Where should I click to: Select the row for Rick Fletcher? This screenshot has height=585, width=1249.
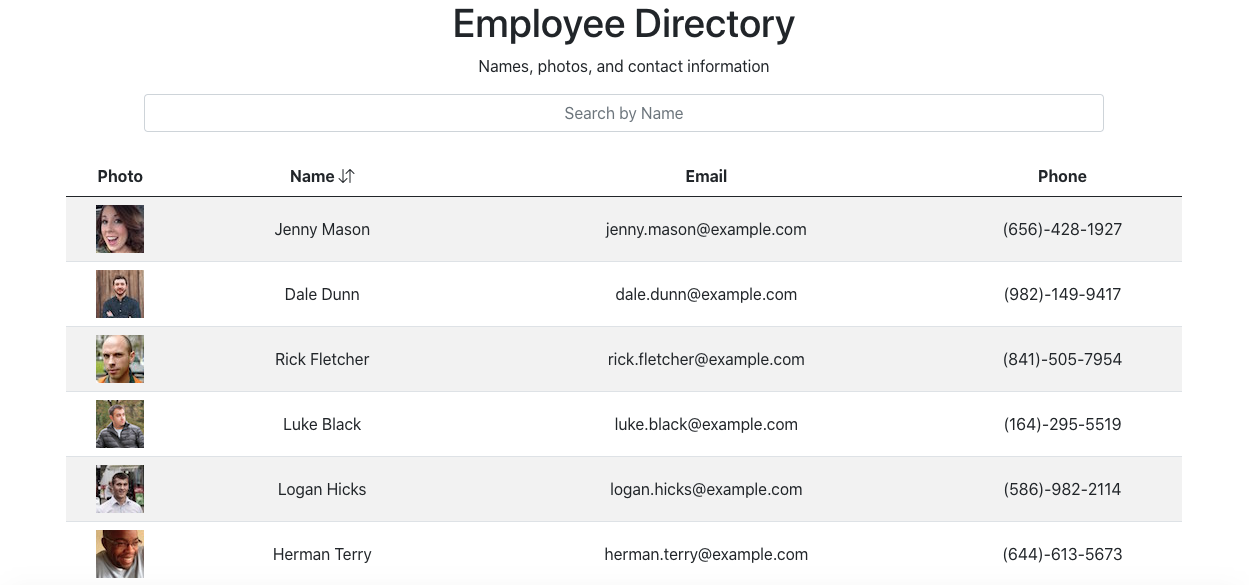point(624,359)
